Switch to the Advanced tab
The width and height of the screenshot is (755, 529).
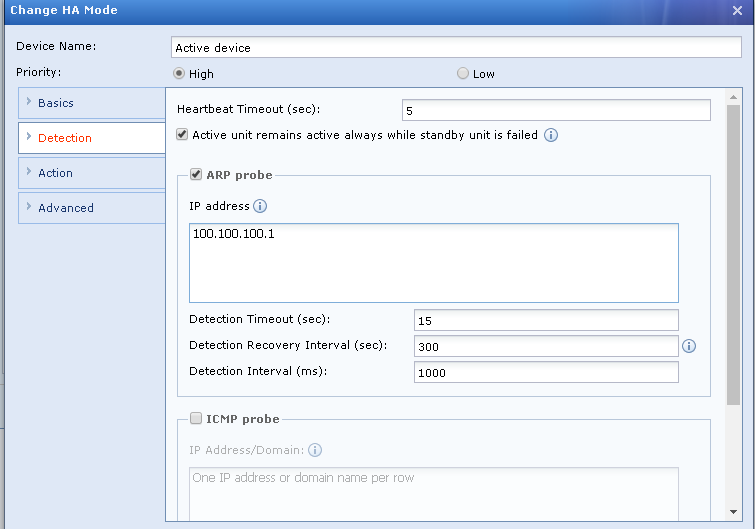click(x=92, y=208)
